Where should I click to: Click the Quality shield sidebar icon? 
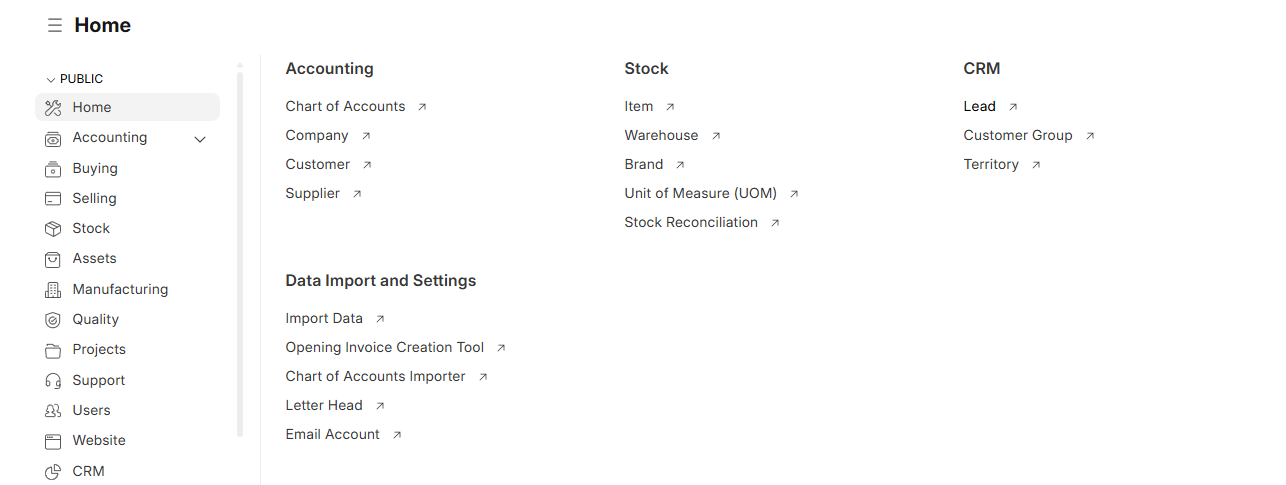(x=53, y=320)
